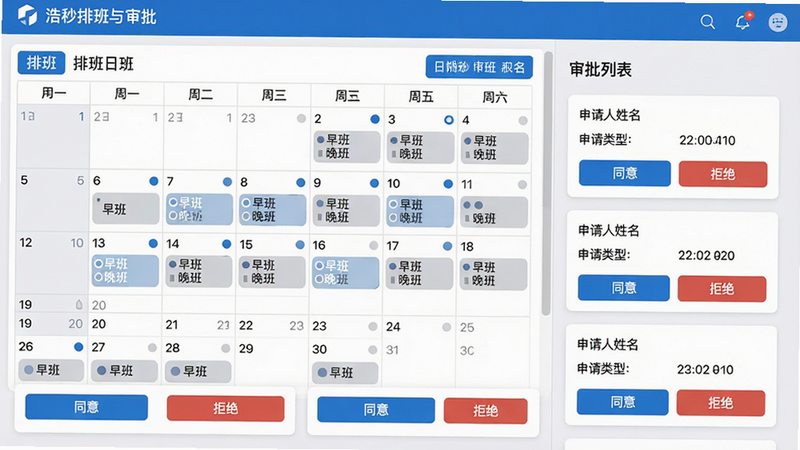Reject the request timed 22:00
This screenshot has width=800, height=450.
(x=723, y=174)
